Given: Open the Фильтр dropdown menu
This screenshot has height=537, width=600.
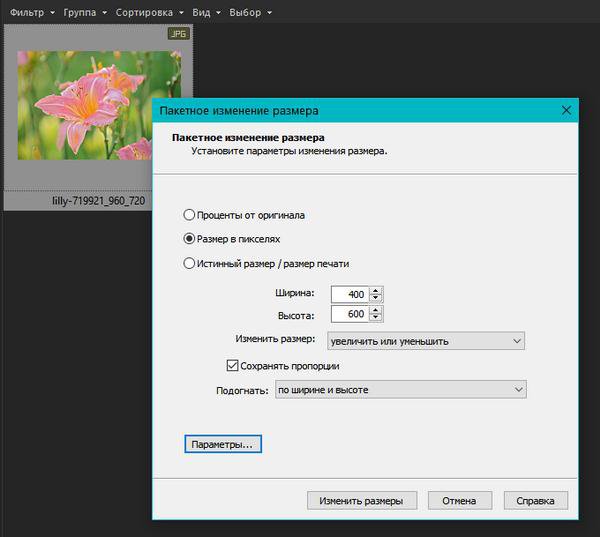Looking at the screenshot, I should click(32, 13).
